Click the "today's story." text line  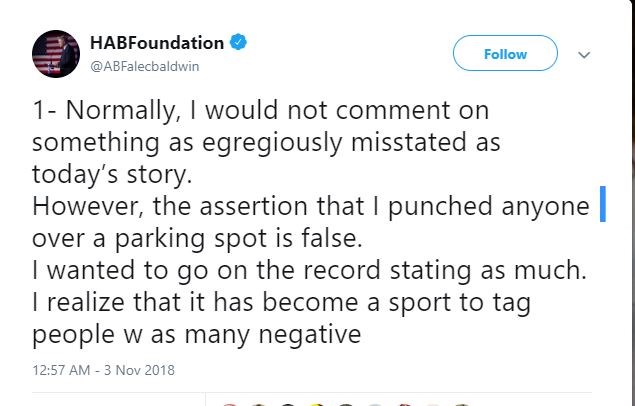coord(109,176)
